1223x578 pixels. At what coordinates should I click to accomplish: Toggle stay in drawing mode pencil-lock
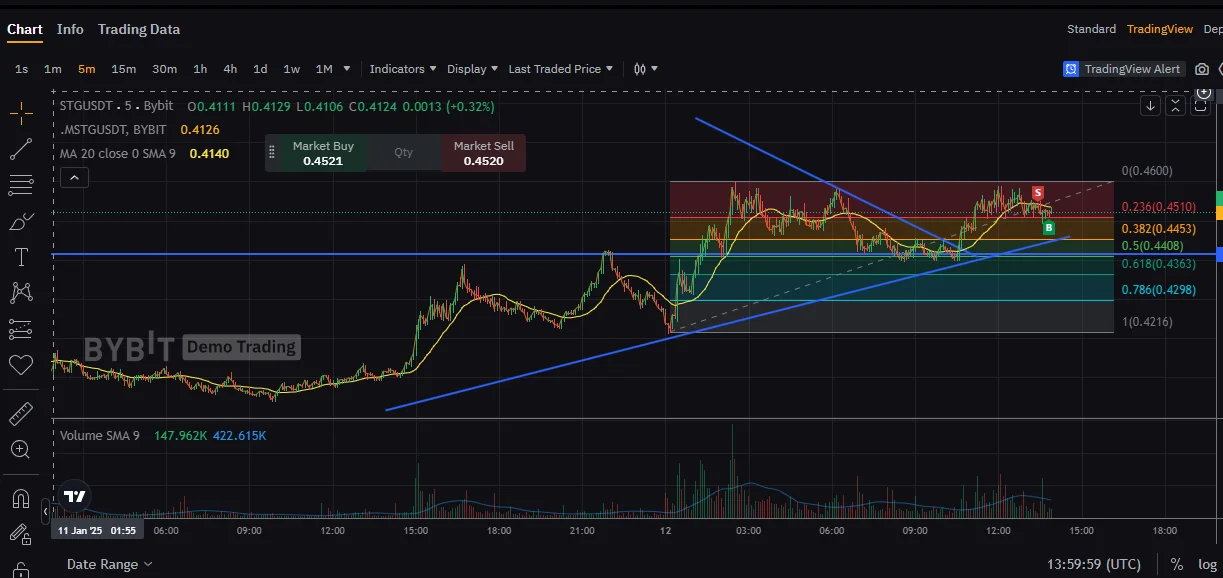point(21,533)
